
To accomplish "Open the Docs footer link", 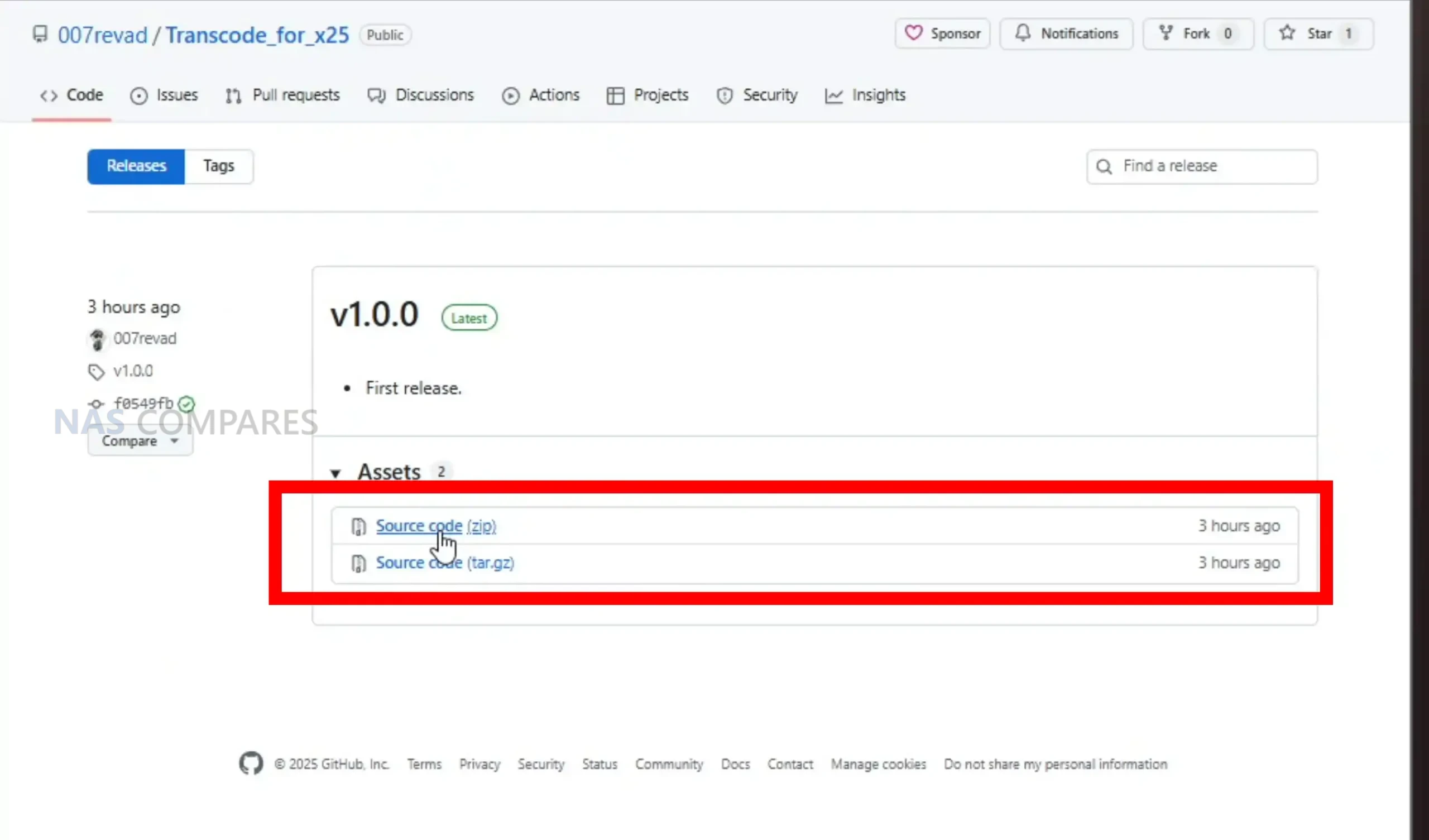I will click(736, 764).
